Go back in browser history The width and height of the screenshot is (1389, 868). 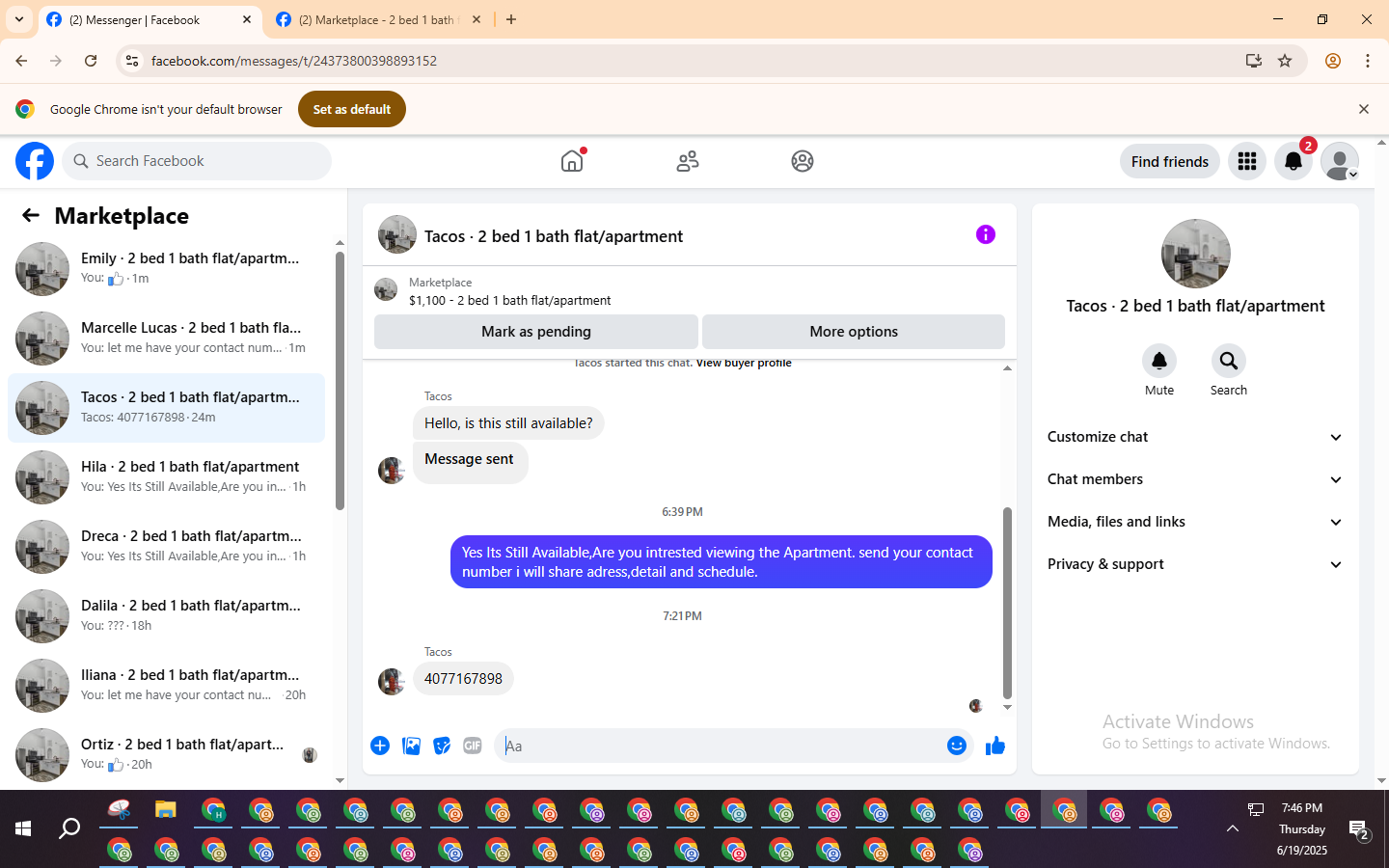tap(21, 61)
